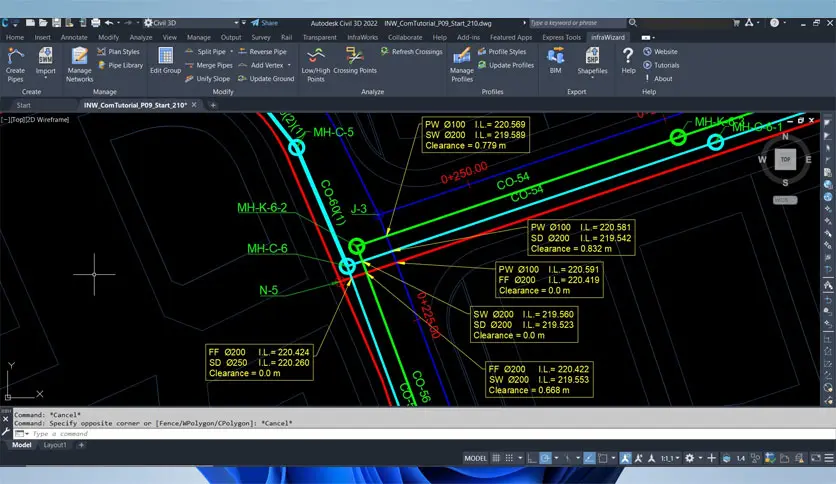Expand the Split Pipe dropdown arrow
Image resolution: width=836 pixels, height=484 pixels.
[x=231, y=52]
